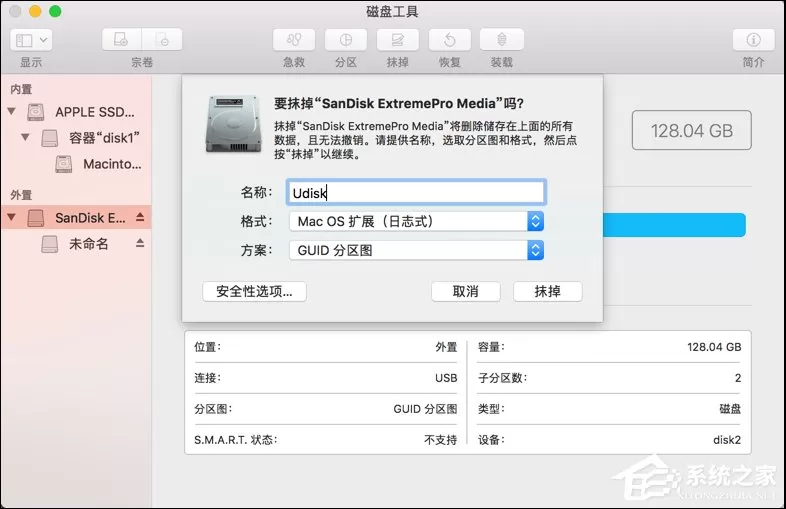Collapse the SanDisk external disk tree

point(12,217)
